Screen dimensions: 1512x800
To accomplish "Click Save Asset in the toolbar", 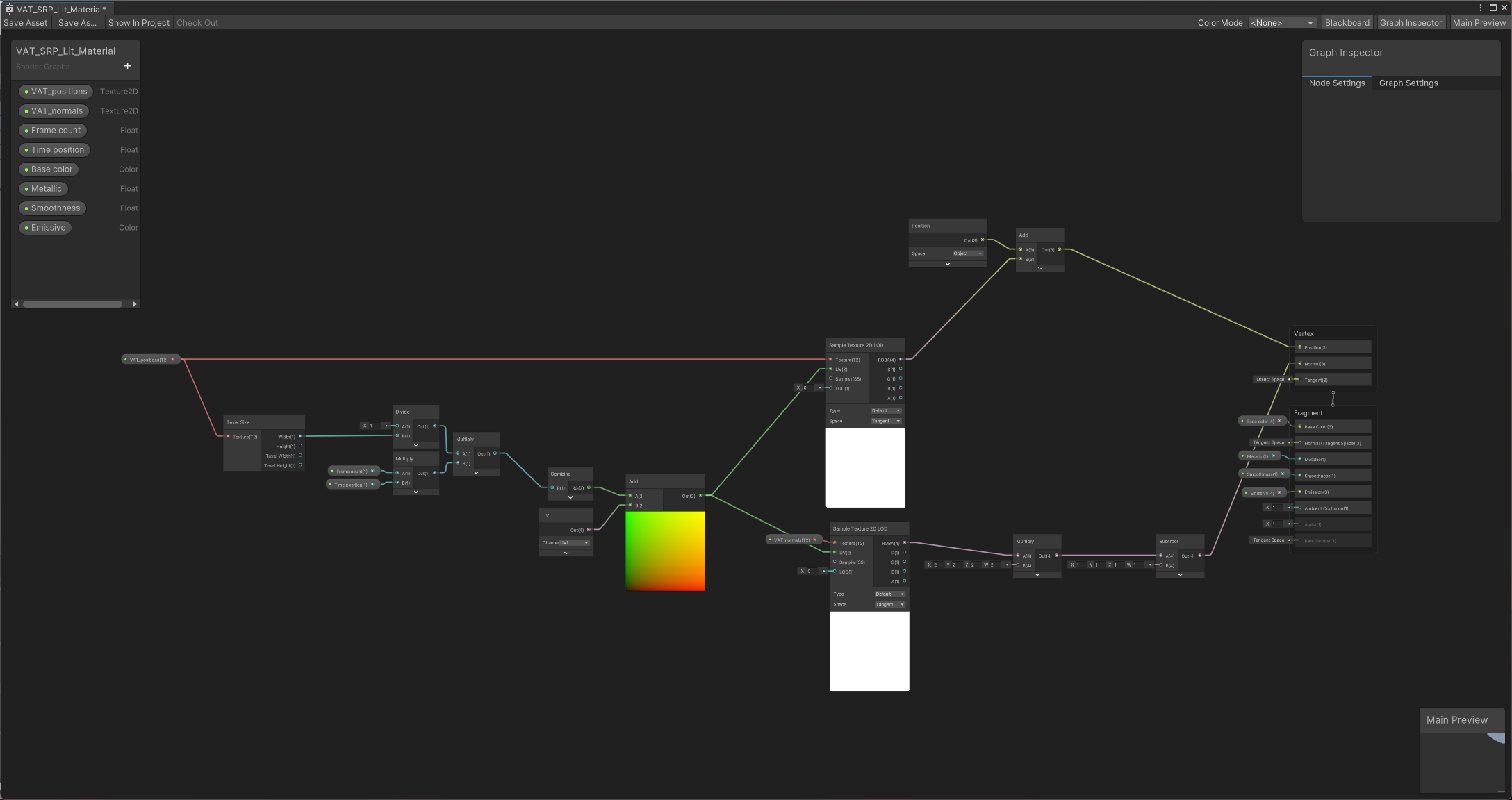I will tap(26, 23).
